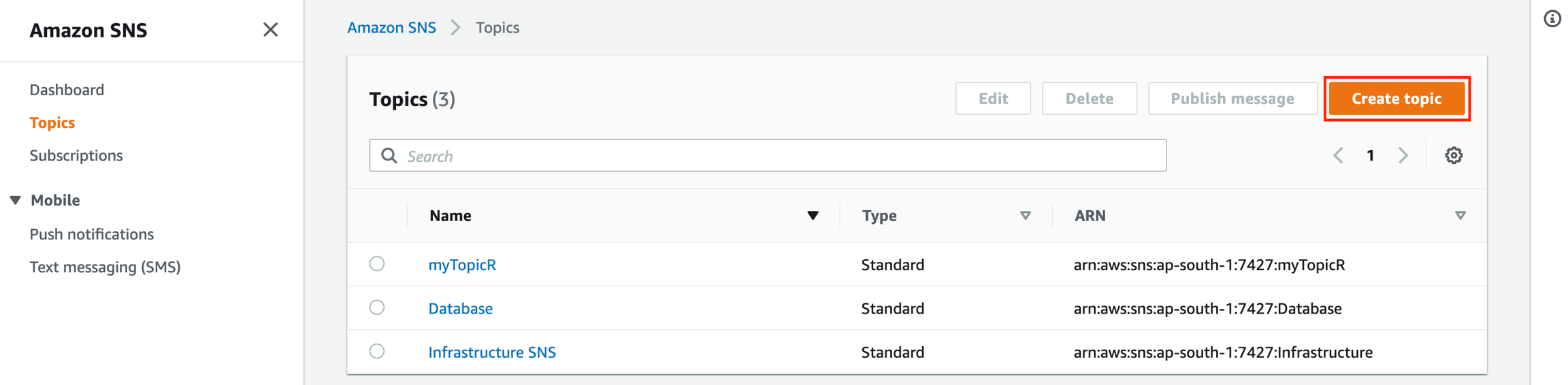Select the Database topic radio button
This screenshot has height=385, width=1568.
coord(377,307)
